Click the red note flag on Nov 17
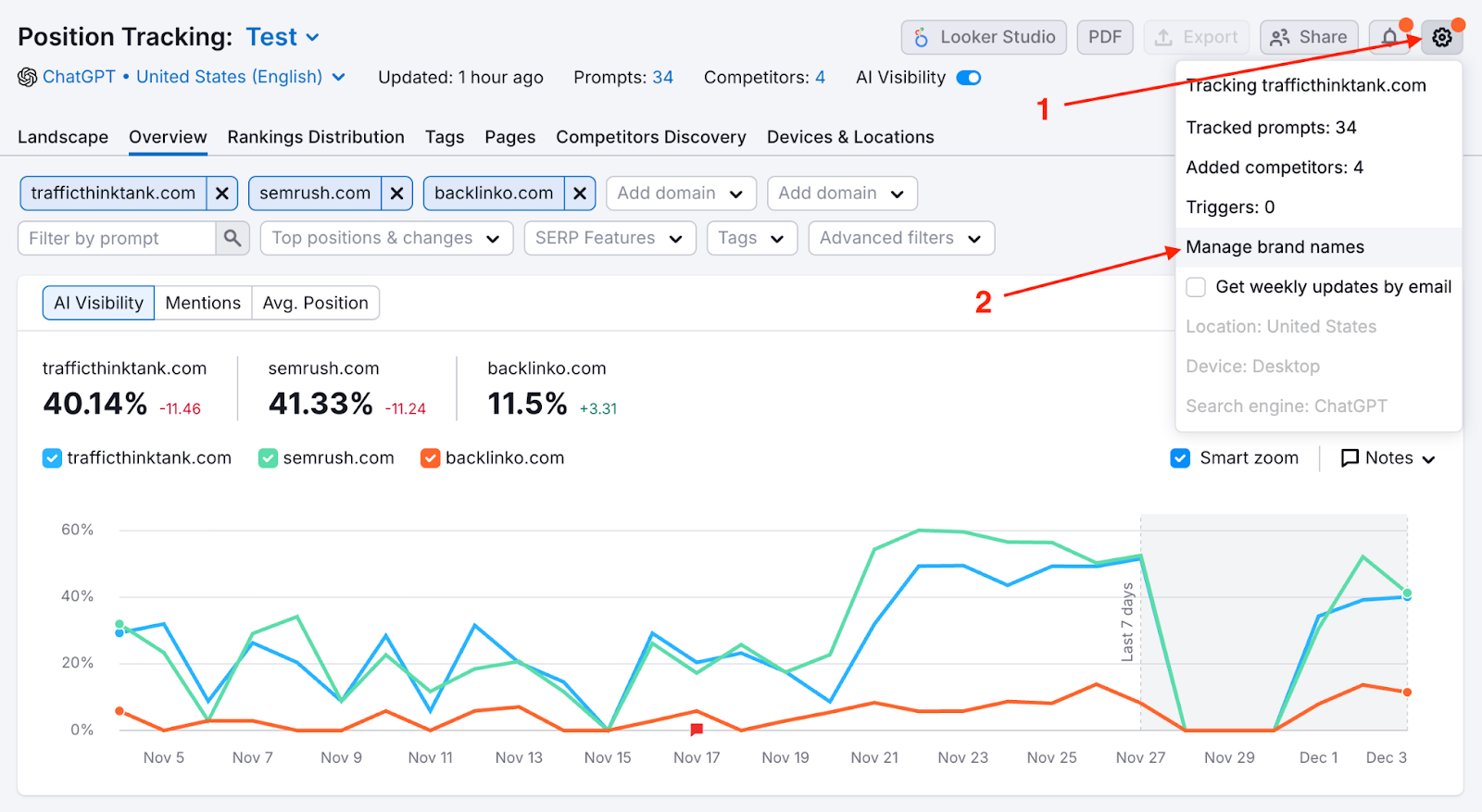1482x812 pixels. point(697,730)
